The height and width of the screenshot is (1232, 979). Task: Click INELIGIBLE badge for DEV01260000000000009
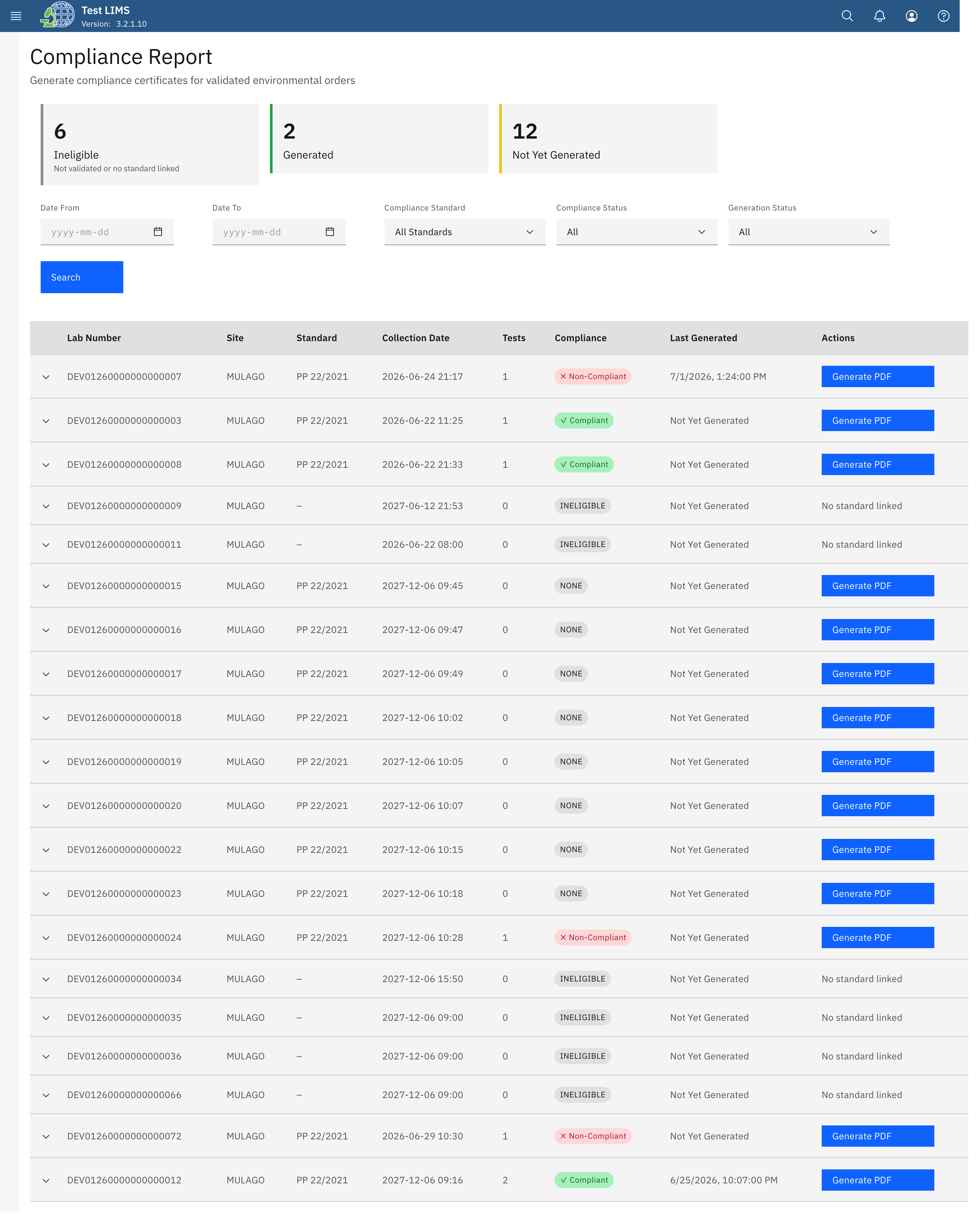pos(582,506)
